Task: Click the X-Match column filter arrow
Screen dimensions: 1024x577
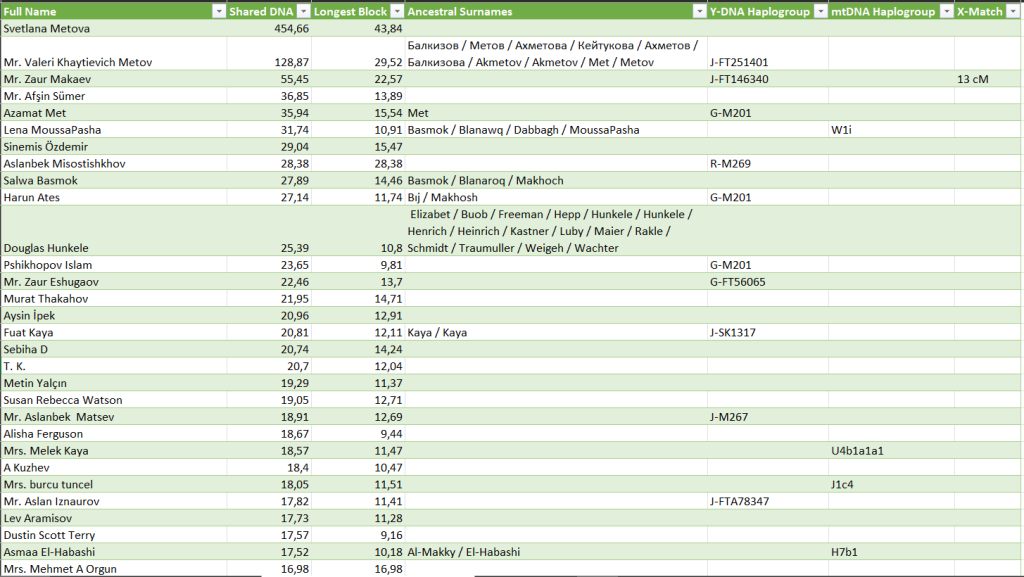Action: (1014, 11)
